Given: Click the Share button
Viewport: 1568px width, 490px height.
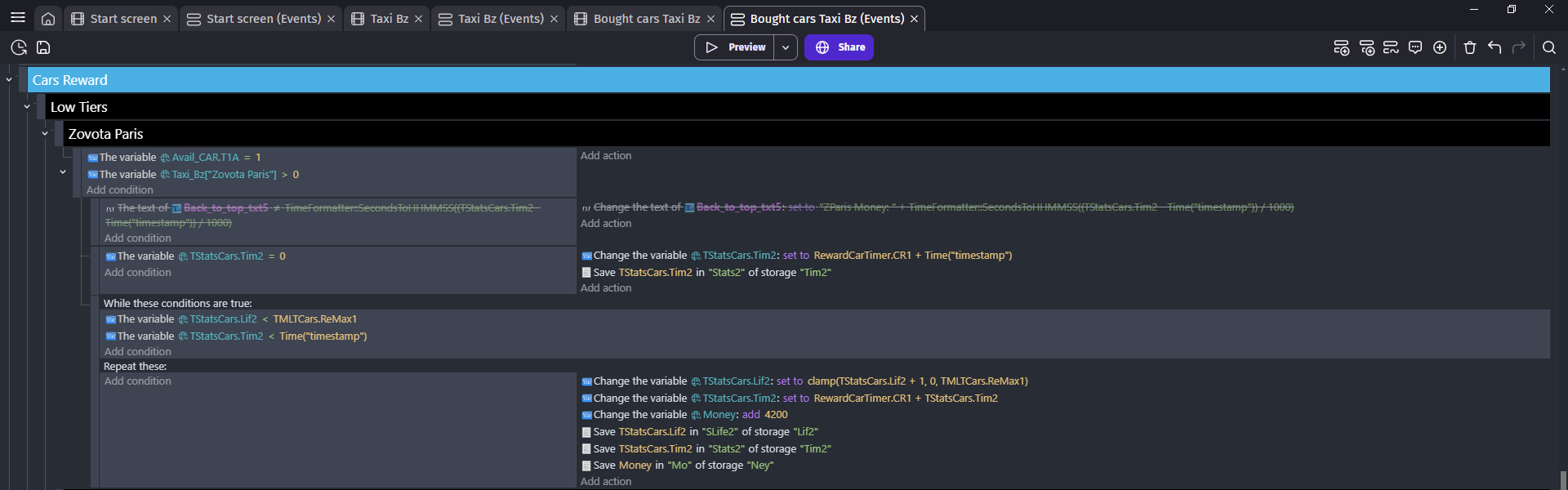Looking at the screenshot, I should [x=839, y=47].
